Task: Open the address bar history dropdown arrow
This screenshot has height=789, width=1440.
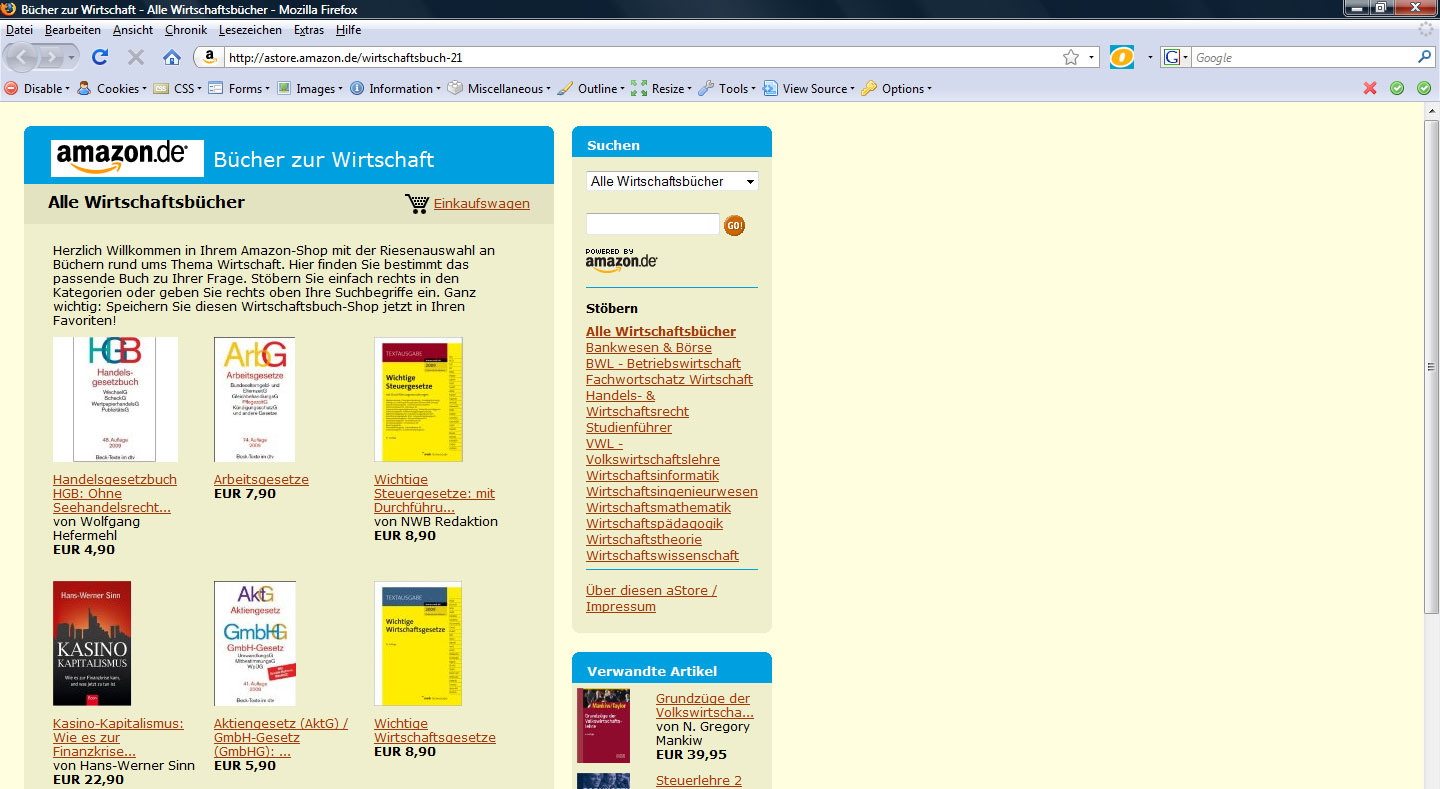Action: point(1092,58)
